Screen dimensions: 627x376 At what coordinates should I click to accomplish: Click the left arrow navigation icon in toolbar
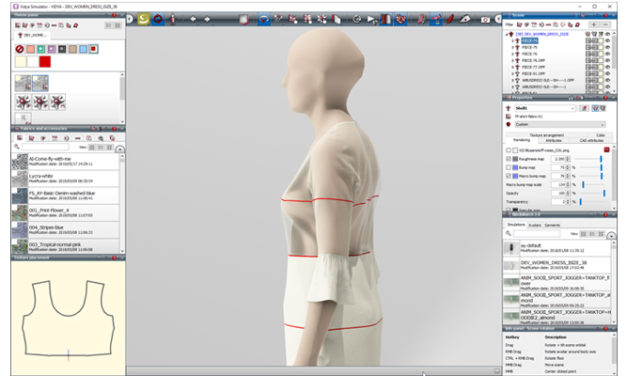193,19
